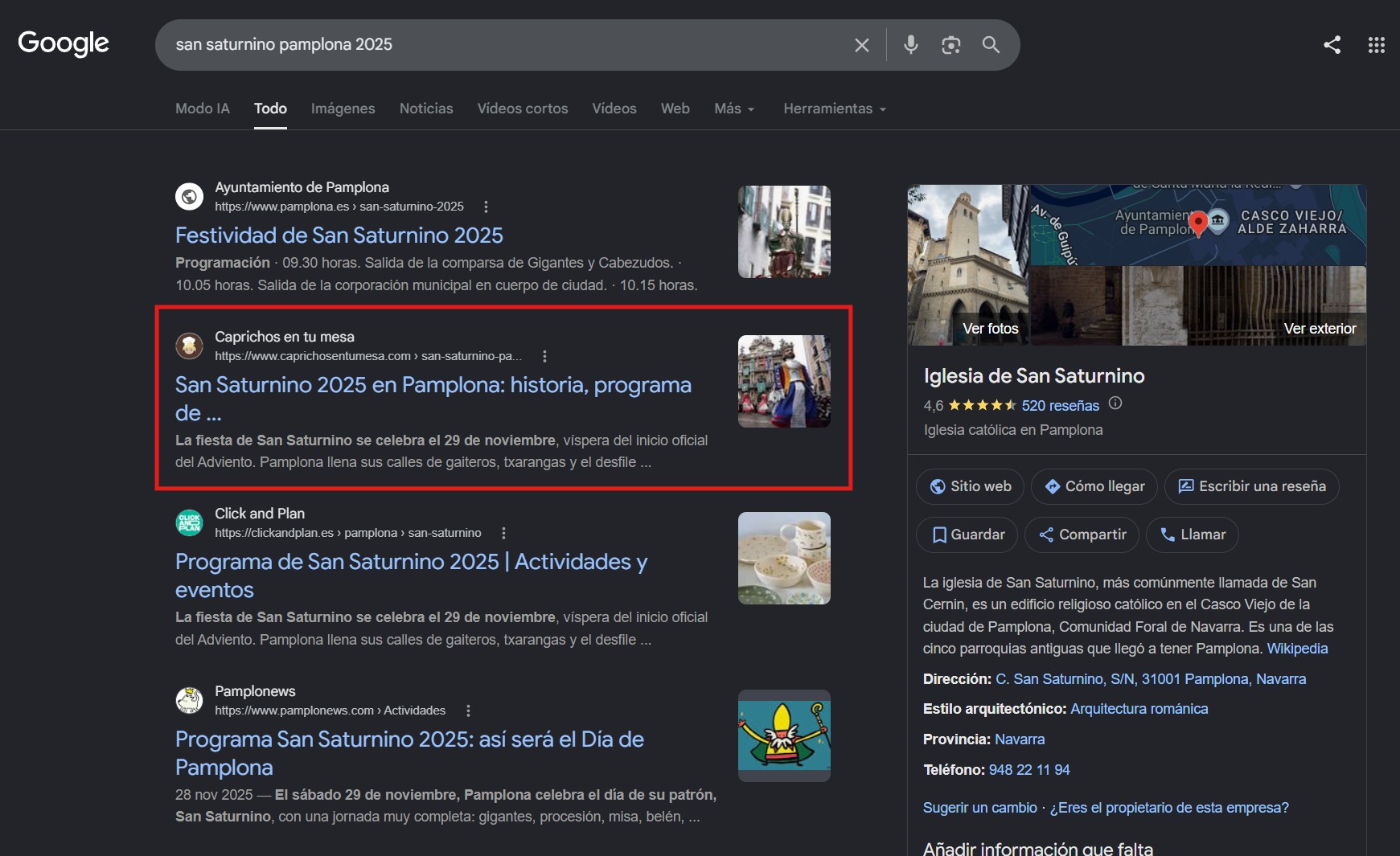This screenshot has width=1400, height=856.
Task: Open the Arquitectura románica link
Action: click(1139, 709)
